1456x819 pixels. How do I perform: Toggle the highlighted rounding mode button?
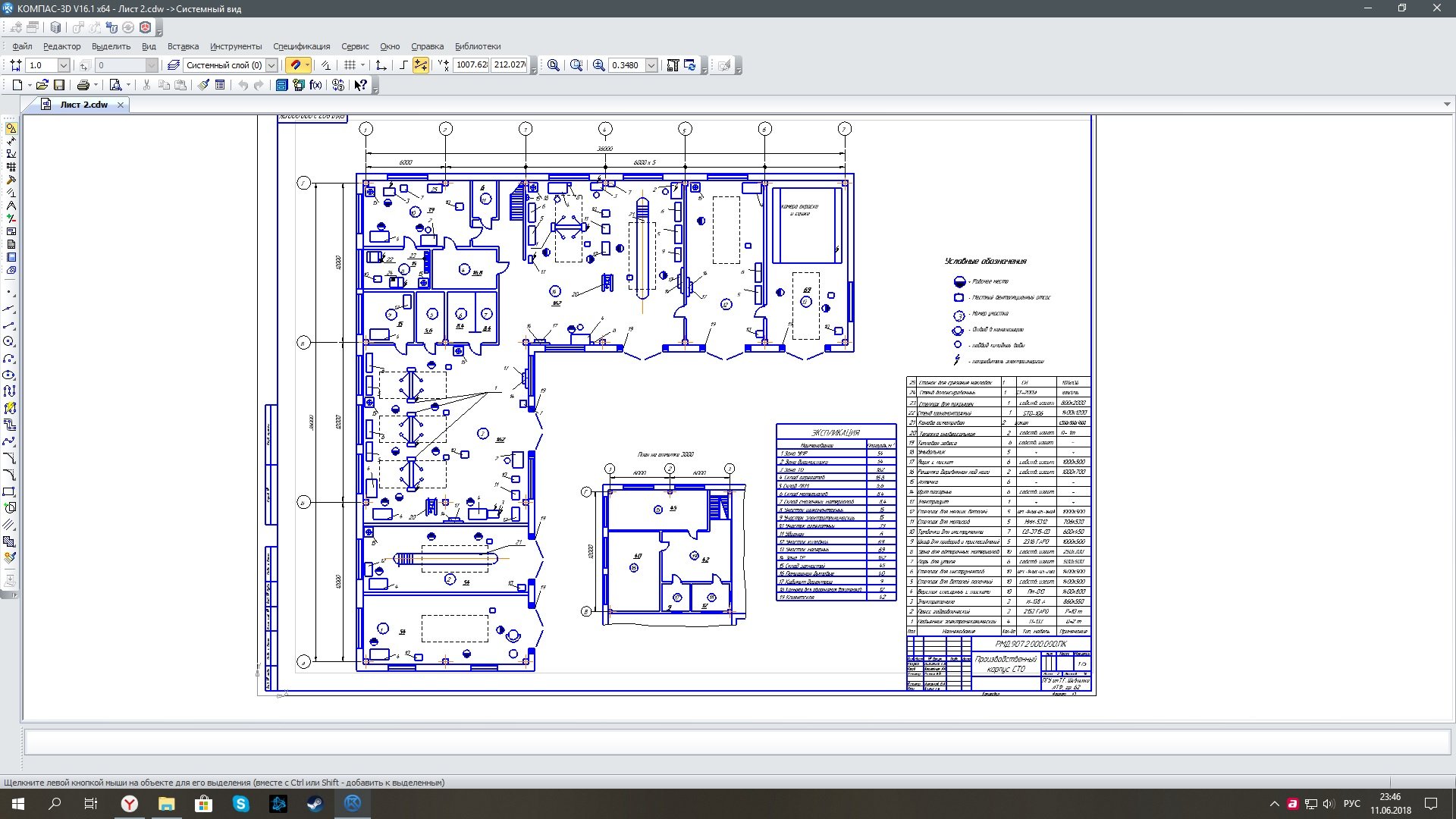(x=421, y=65)
